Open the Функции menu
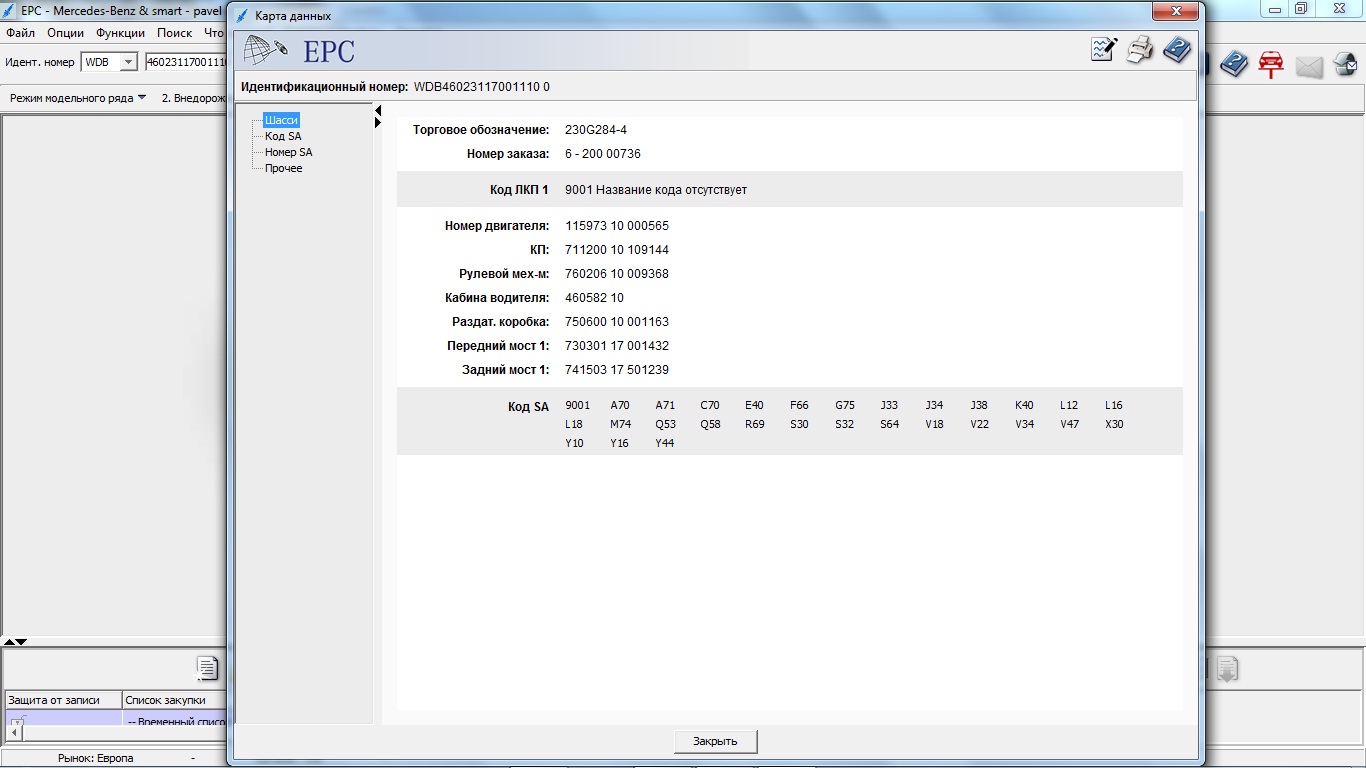This screenshot has width=1366, height=768. [121, 33]
